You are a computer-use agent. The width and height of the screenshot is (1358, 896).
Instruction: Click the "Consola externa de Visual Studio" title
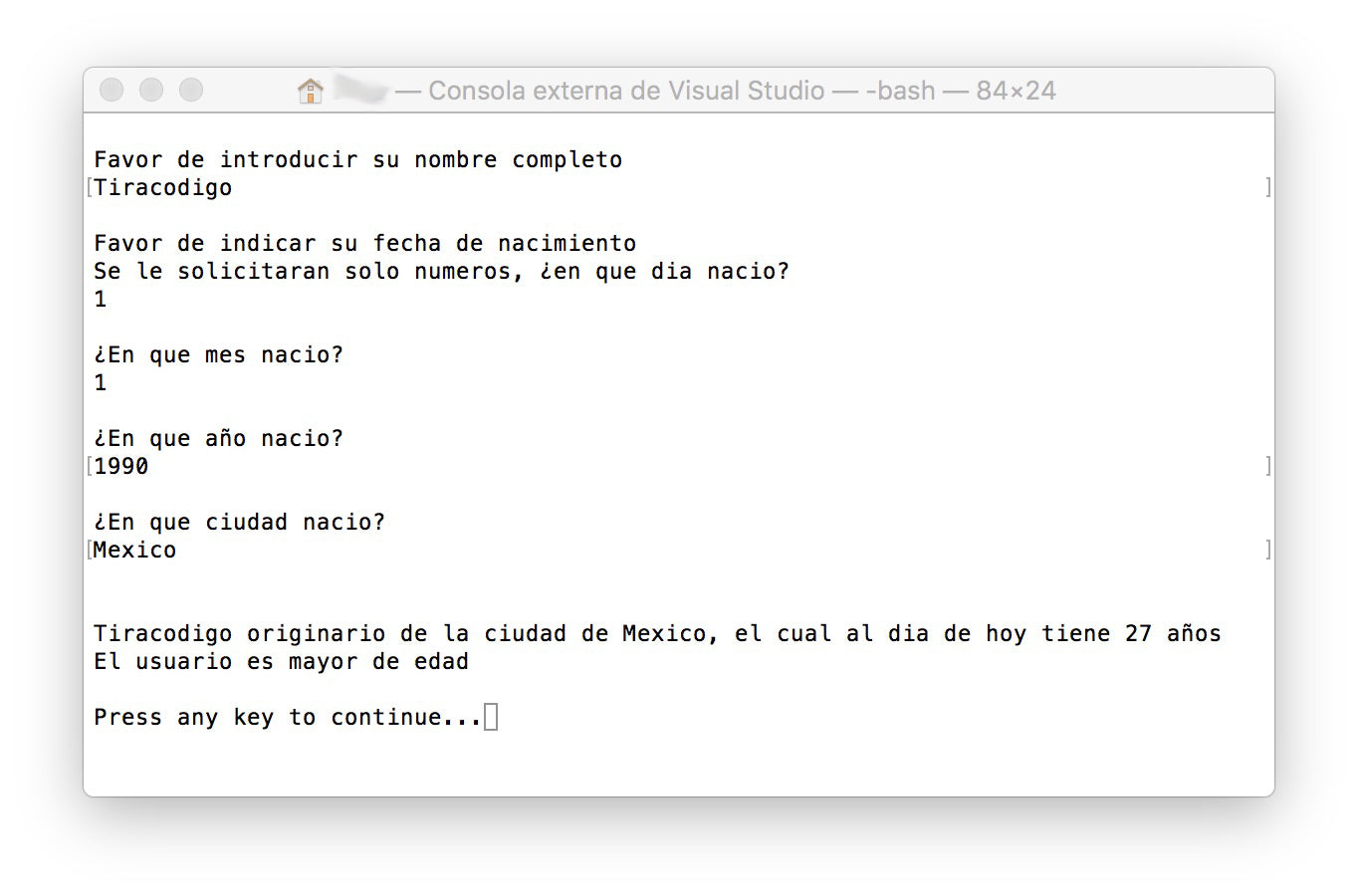626,91
